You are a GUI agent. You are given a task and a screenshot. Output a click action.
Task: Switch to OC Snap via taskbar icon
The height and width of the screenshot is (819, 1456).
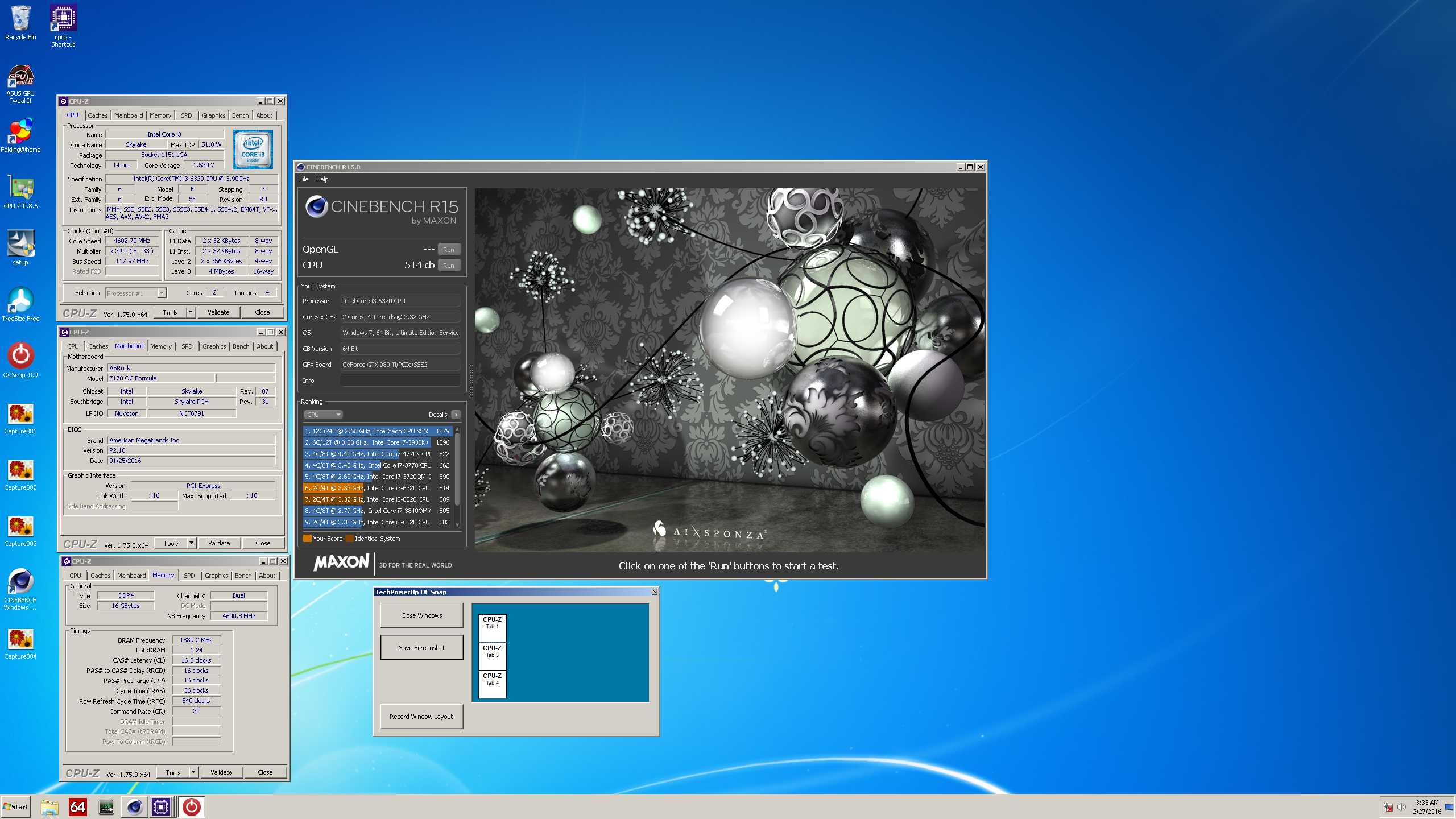[x=192, y=806]
